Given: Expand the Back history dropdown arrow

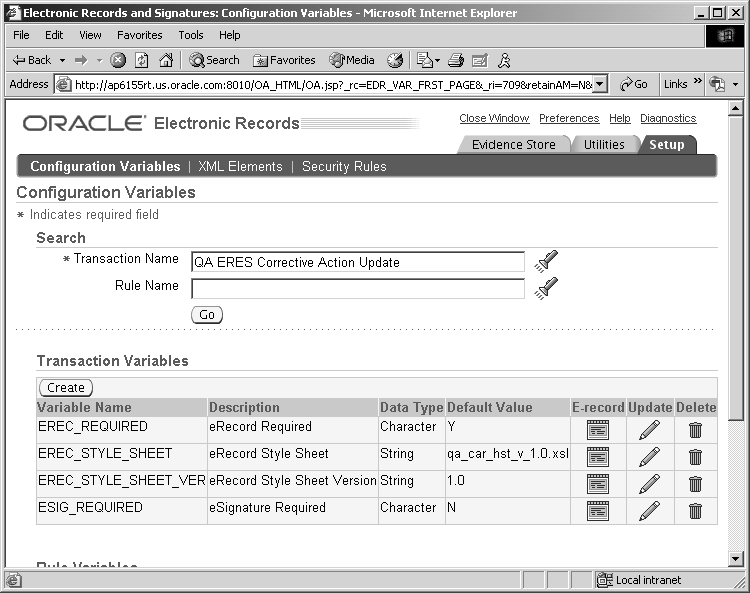Looking at the screenshot, I should tap(62, 60).
